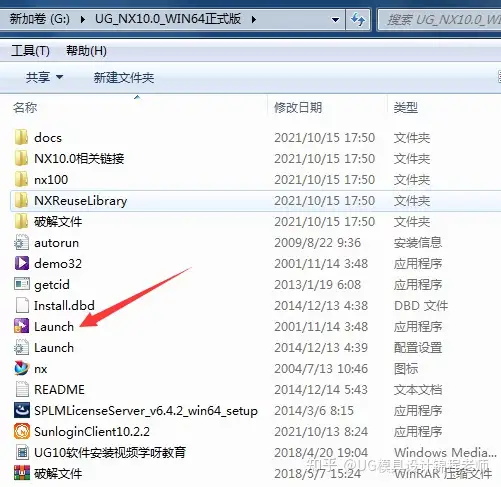Select the file name UG10软件安装视频学呀教育
Viewport: 501px width, 487px height.
(x=110, y=452)
